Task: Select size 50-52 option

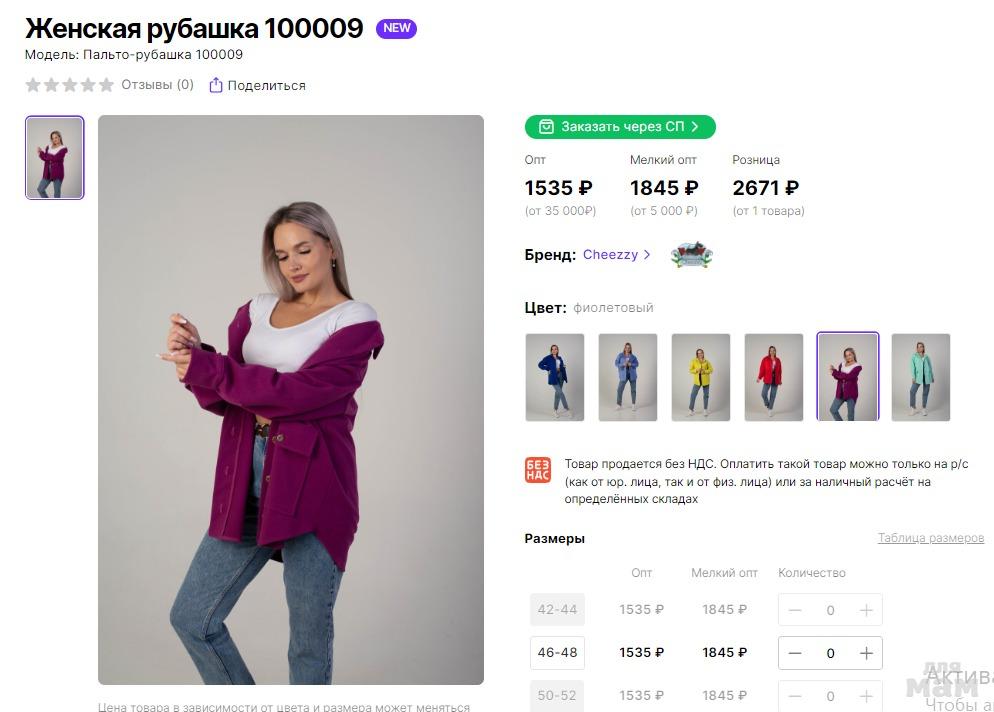Action: (x=557, y=695)
